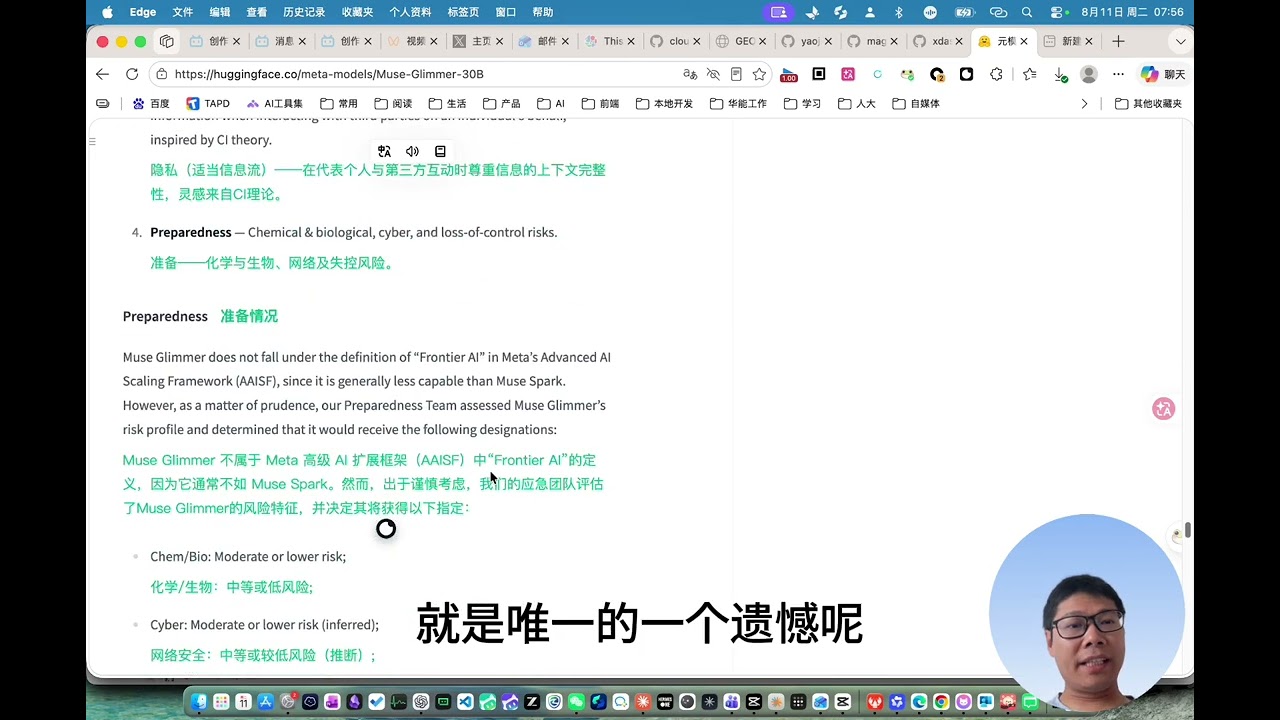
Task: Click the tracking prevention eye icon
Action: click(x=713, y=74)
